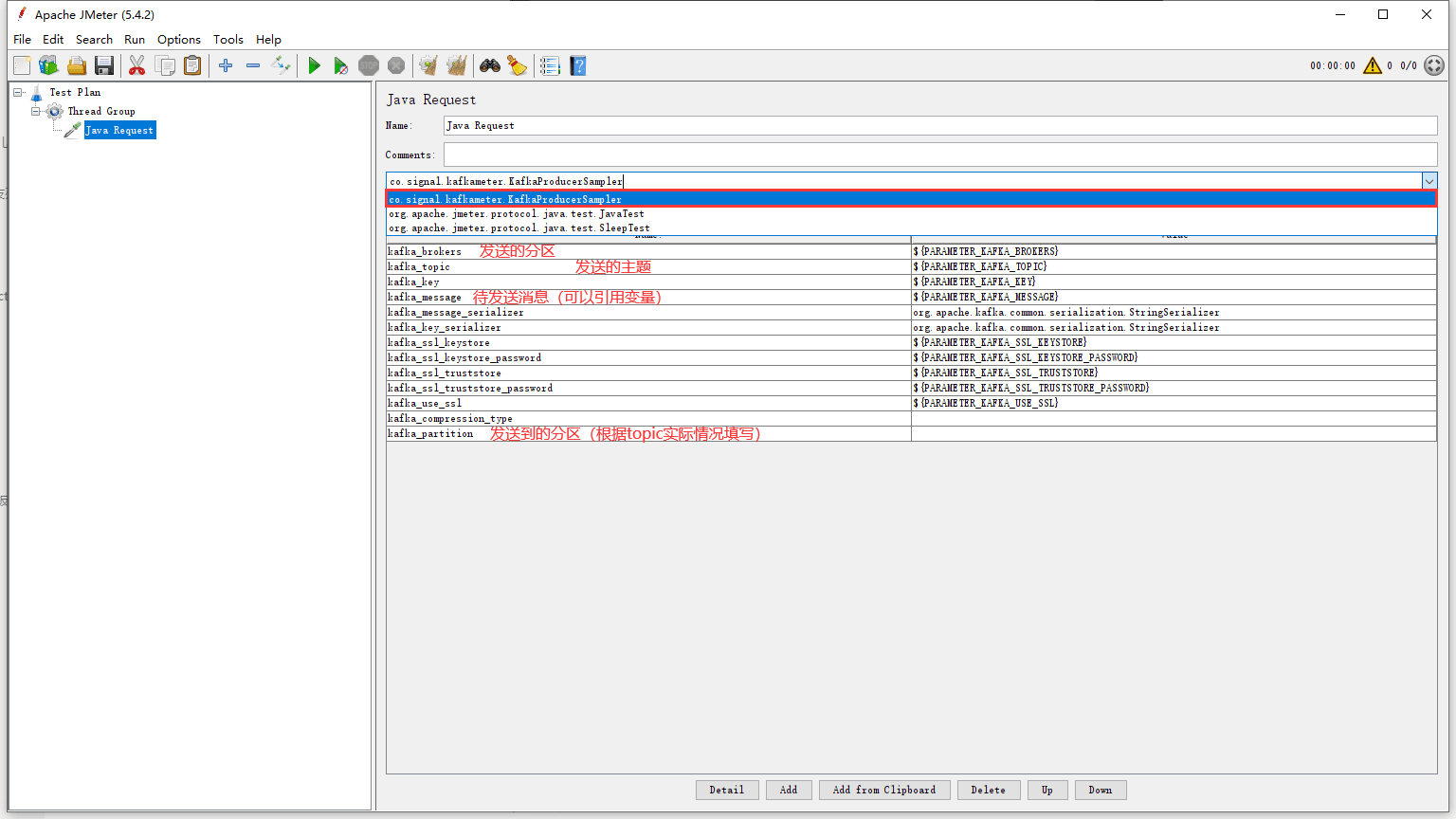Start test with no pauses
Image resolution: width=1456 pixels, height=819 pixels.
[341, 65]
